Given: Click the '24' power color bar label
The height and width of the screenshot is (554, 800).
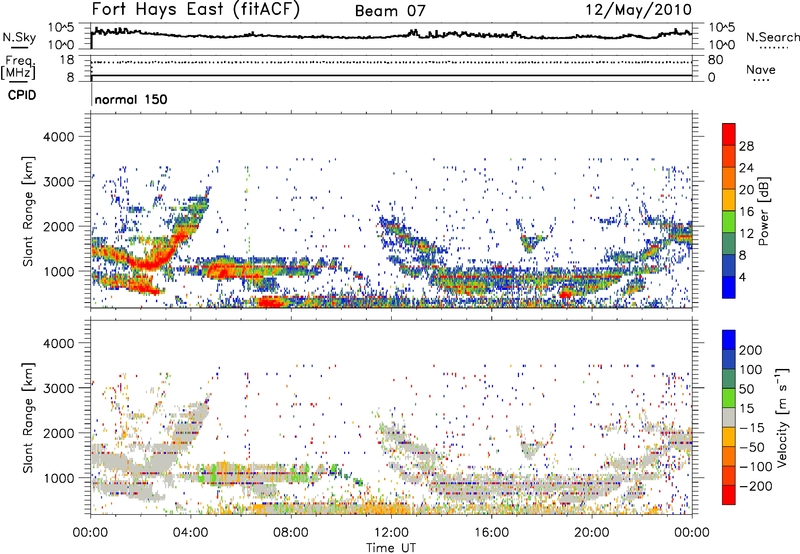Looking at the screenshot, I should pos(746,168).
